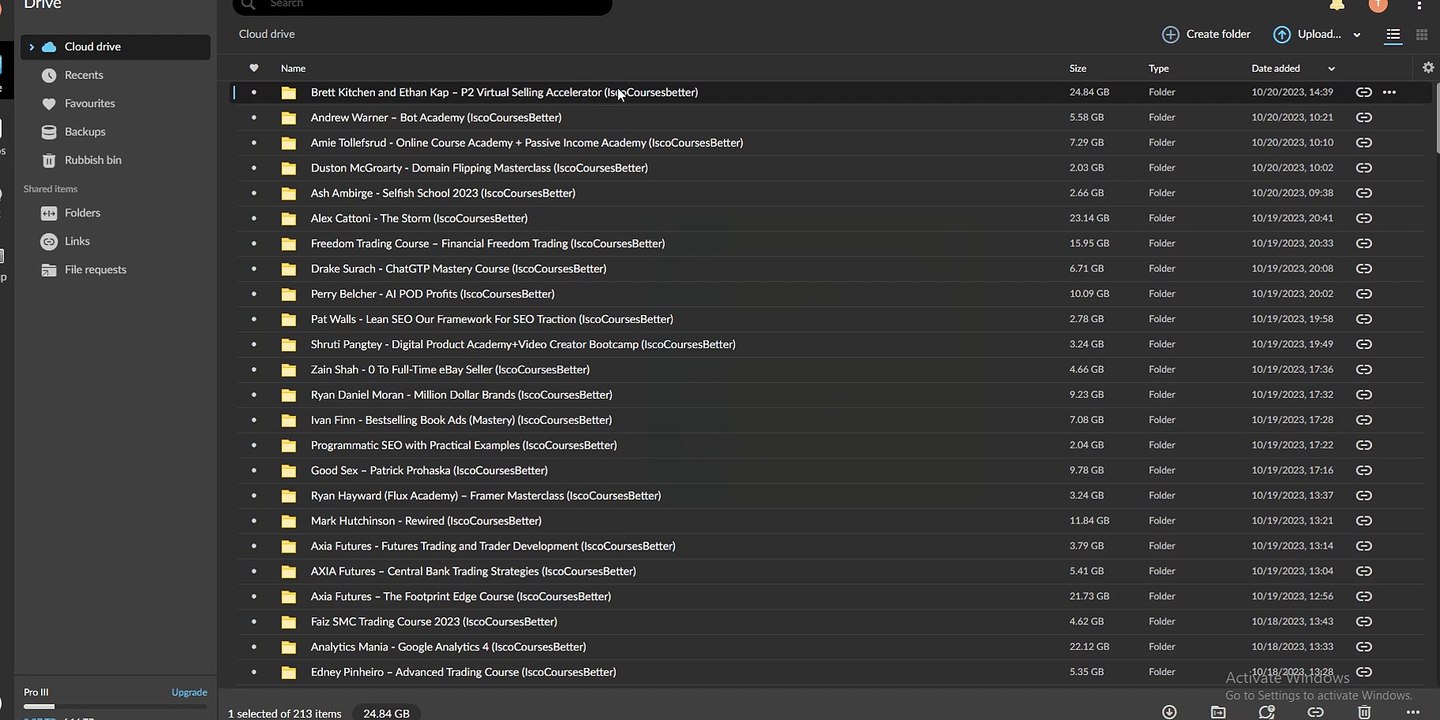Viewport: 1440px width, 720px height.
Task: Open the orange account avatar
Action: point(1378,5)
